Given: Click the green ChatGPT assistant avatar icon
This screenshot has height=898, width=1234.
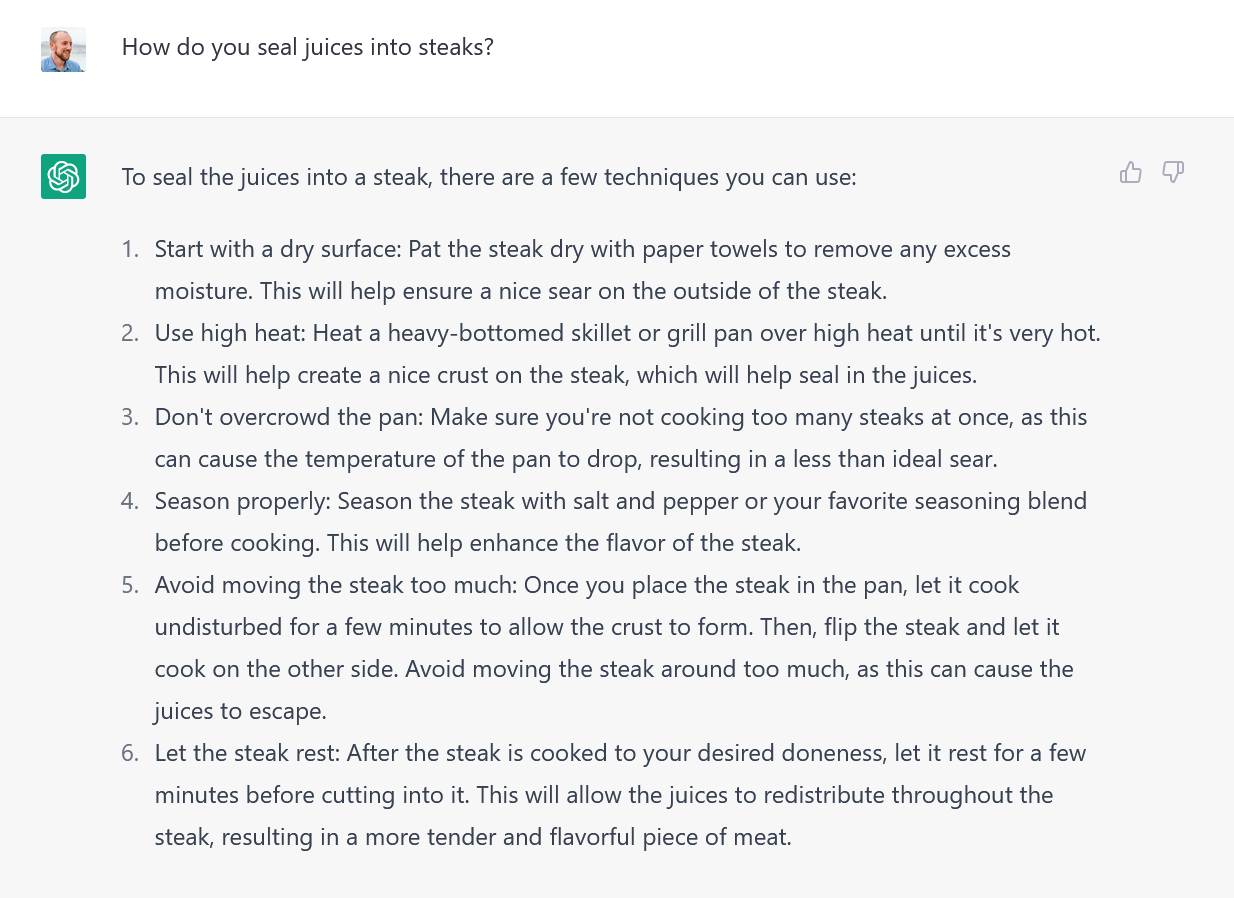Looking at the screenshot, I should [63, 176].
